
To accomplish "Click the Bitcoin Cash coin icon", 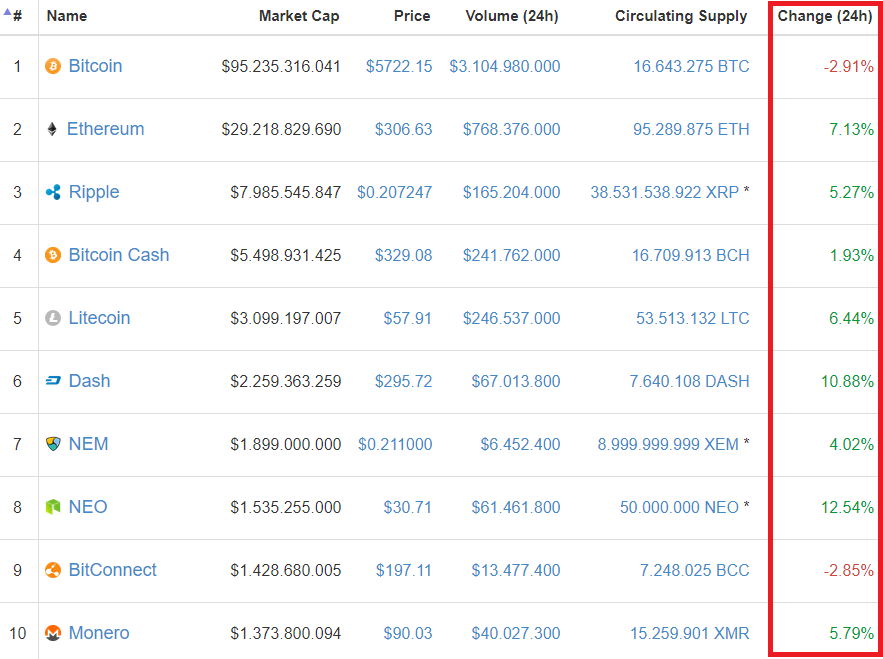I will (53, 256).
